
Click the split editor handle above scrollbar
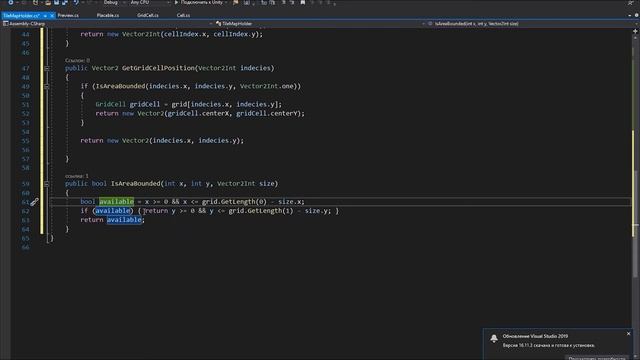[636, 31]
